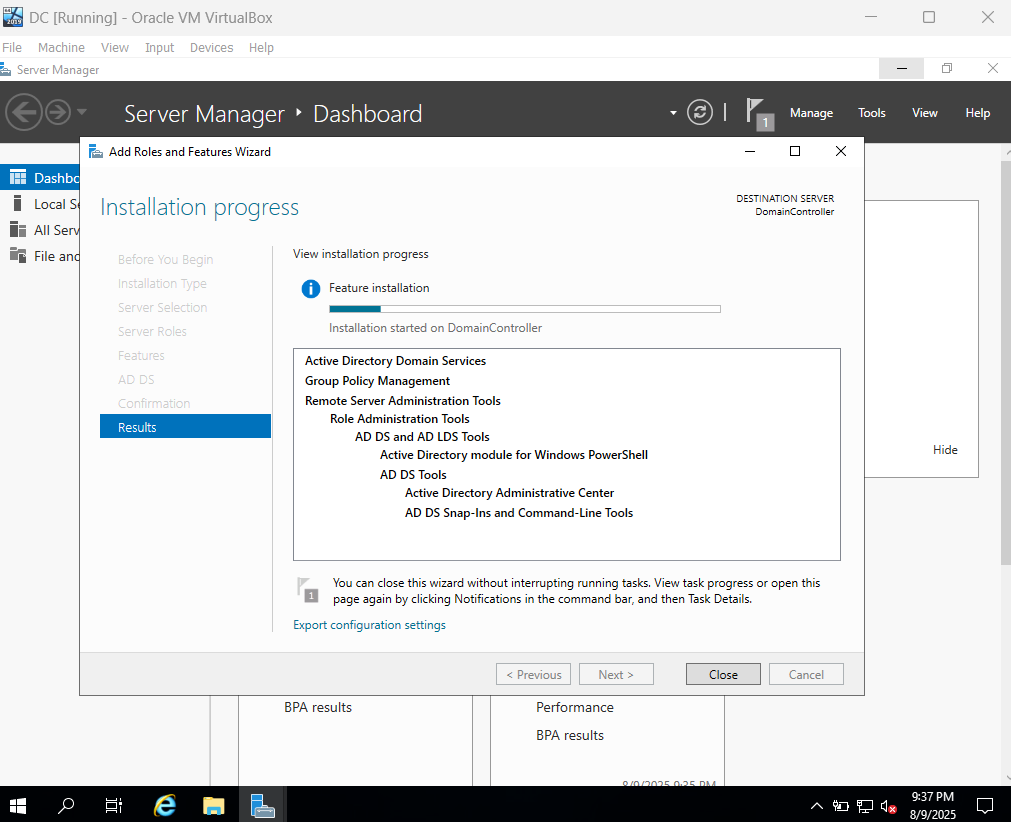Click the Close button in wizard
Screen dimensions: 1011x822
click(x=723, y=674)
